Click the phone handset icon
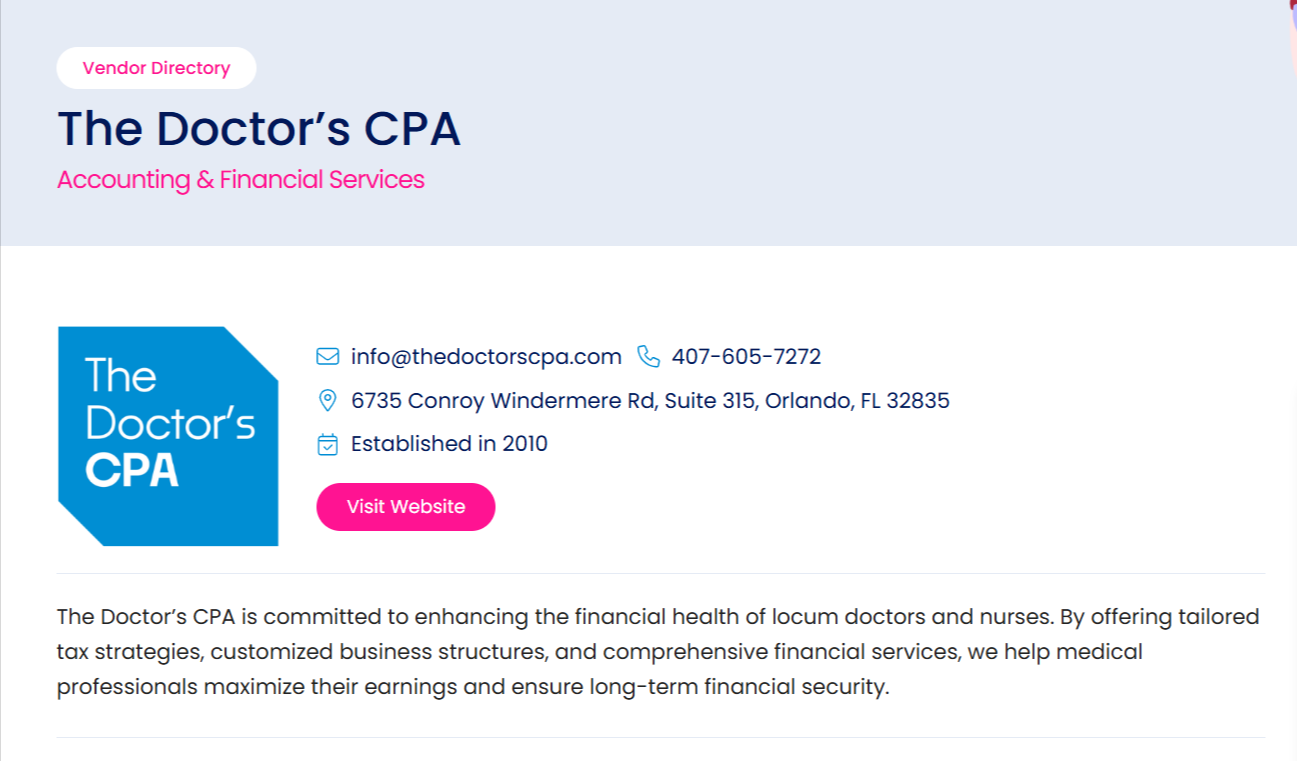1297x761 pixels. (648, 357)
